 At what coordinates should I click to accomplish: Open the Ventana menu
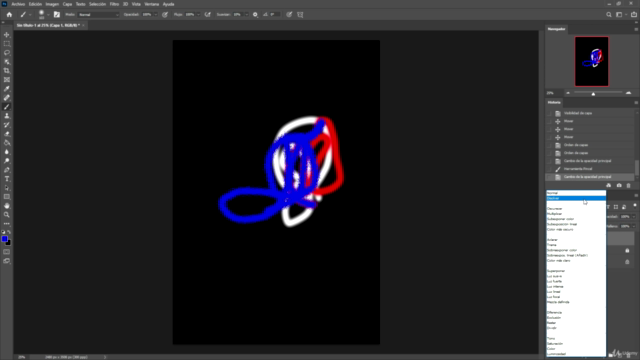(x=151, y=4)
